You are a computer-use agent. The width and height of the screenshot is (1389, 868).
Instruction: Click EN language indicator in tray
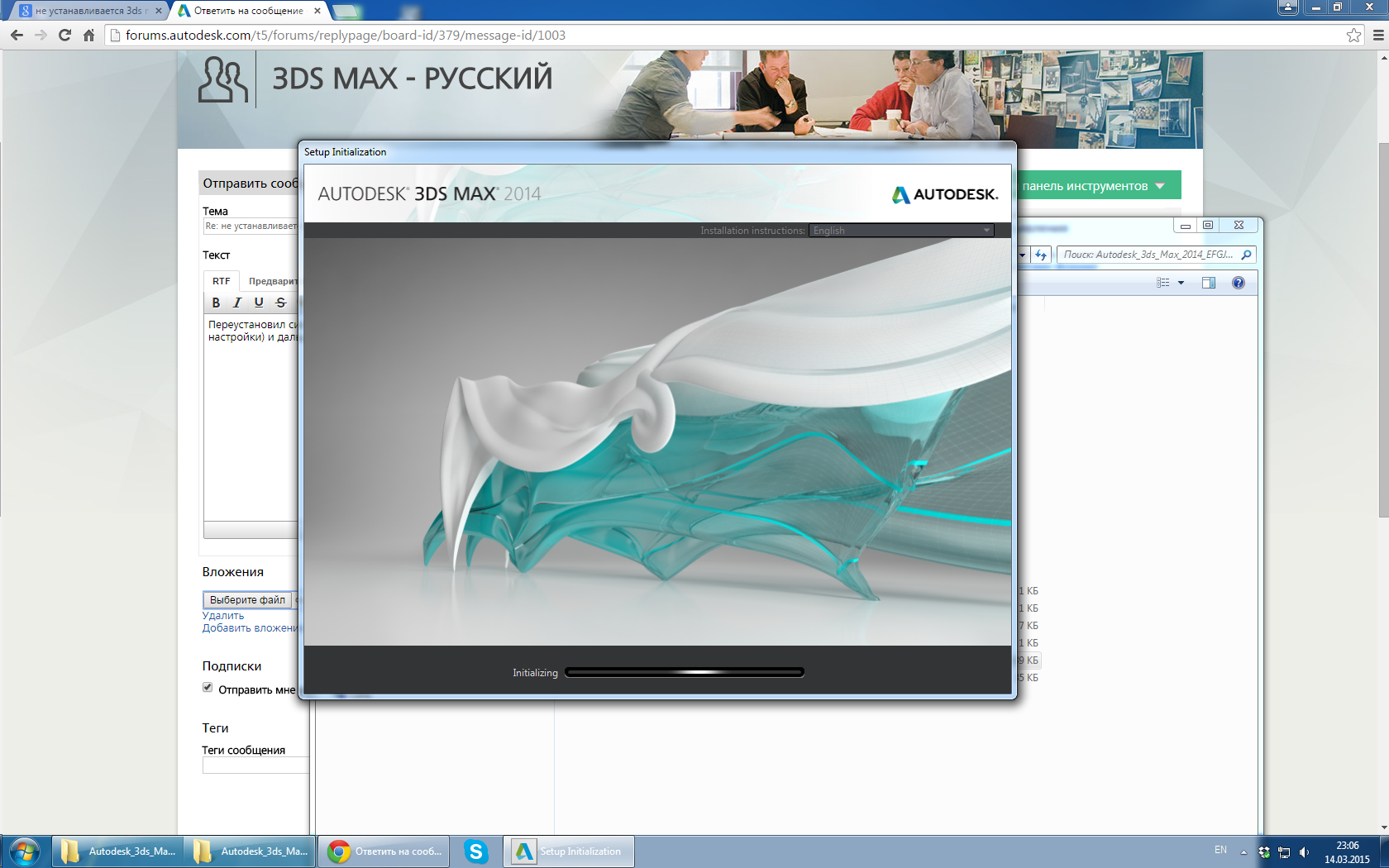[x=1220, y=850]
